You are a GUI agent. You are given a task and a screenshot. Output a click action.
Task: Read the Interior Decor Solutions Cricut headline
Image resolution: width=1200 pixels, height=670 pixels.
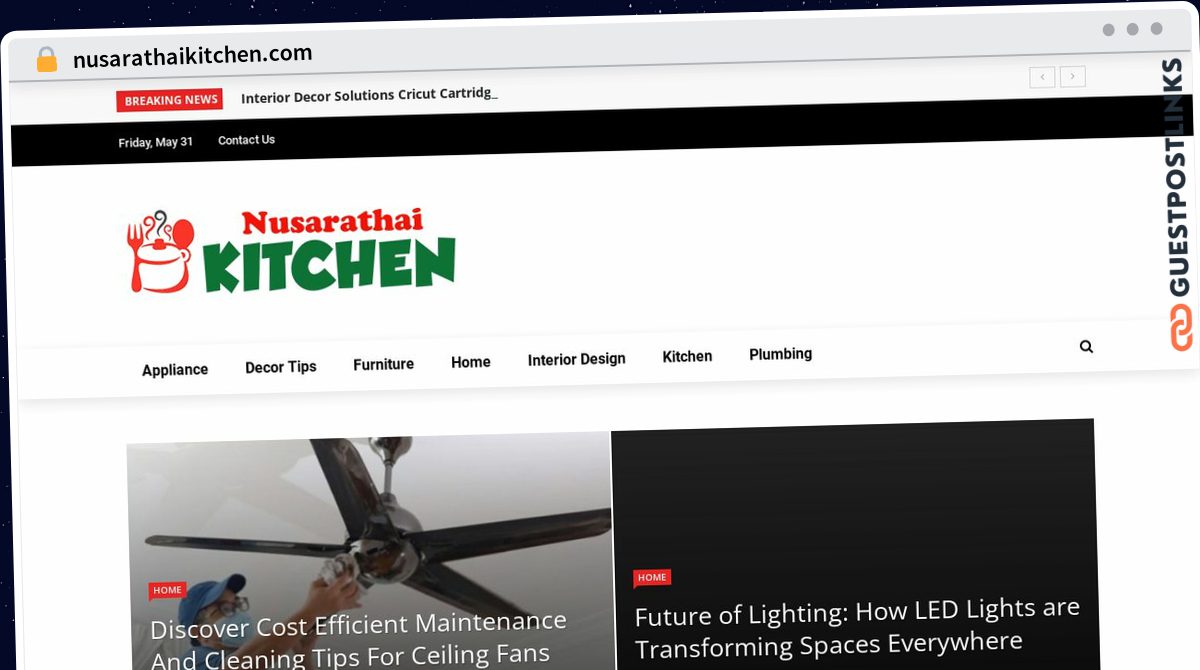369,95
